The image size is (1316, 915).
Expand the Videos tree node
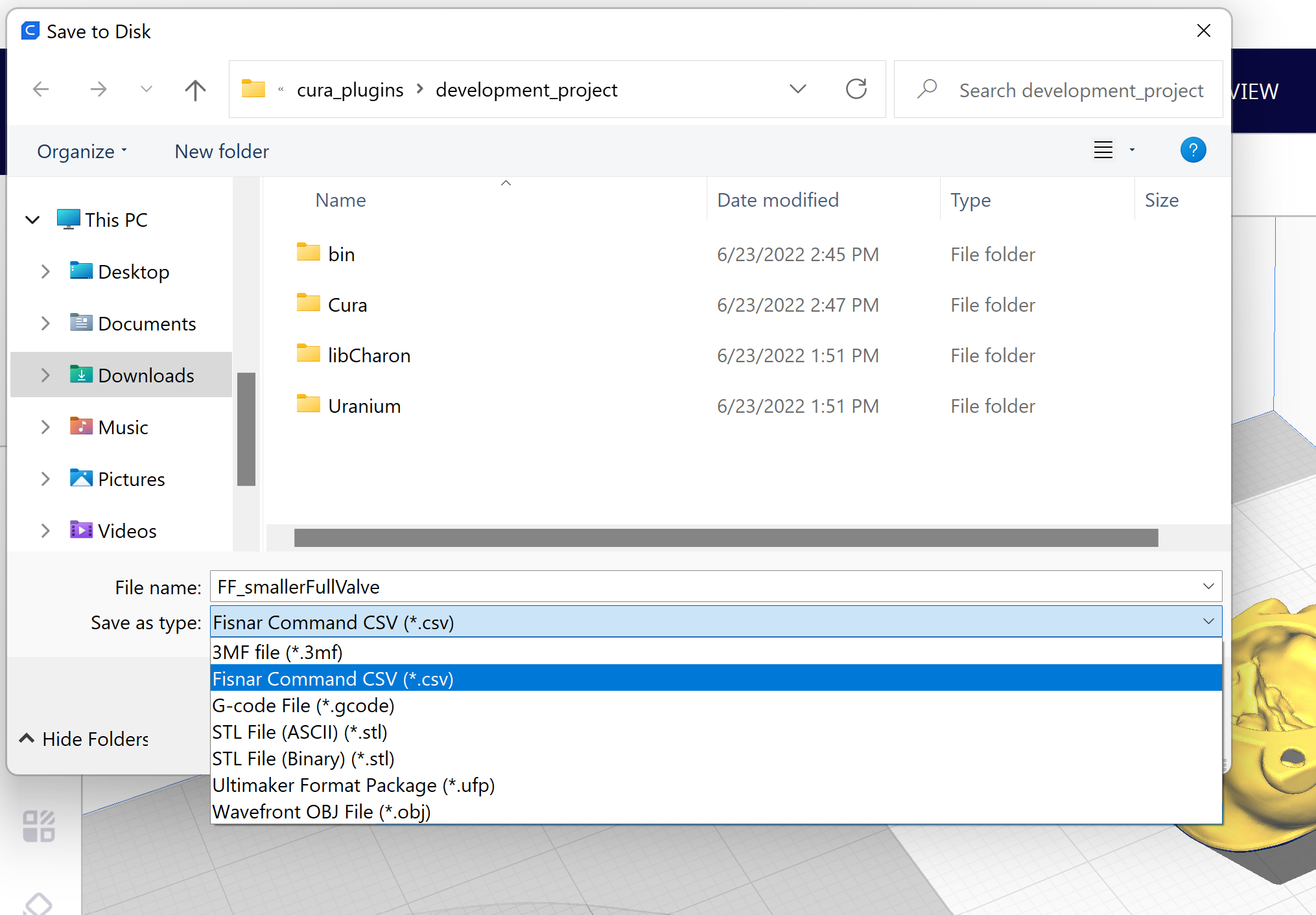pos(45,531)
